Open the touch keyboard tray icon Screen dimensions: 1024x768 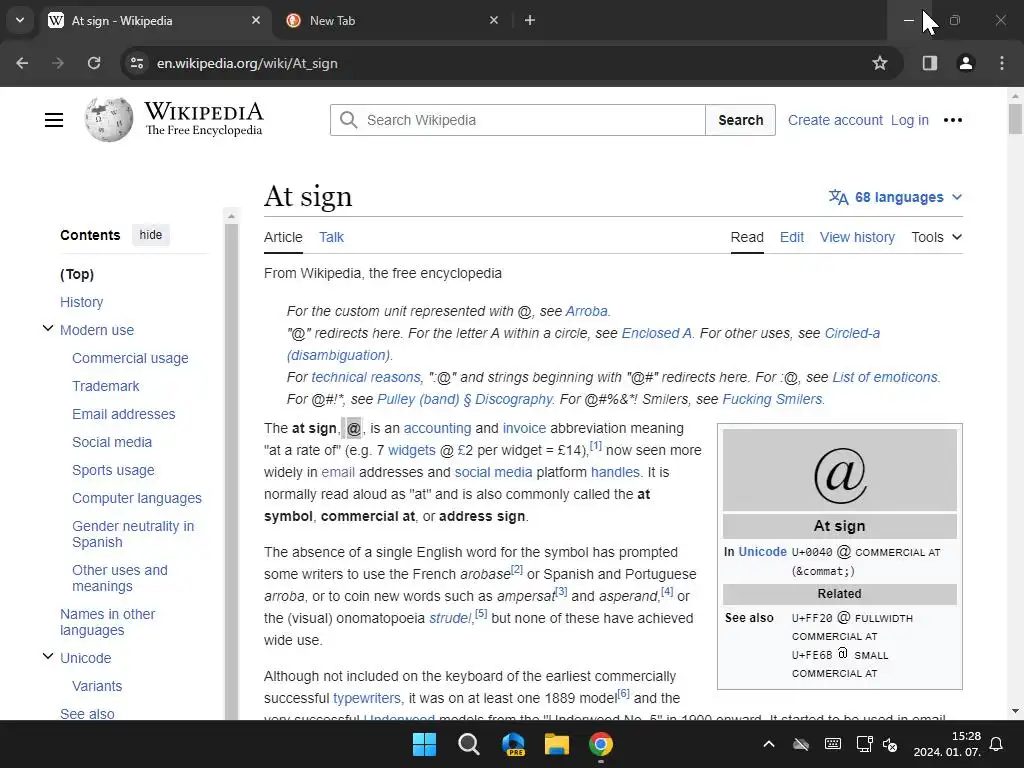[833, 744]
